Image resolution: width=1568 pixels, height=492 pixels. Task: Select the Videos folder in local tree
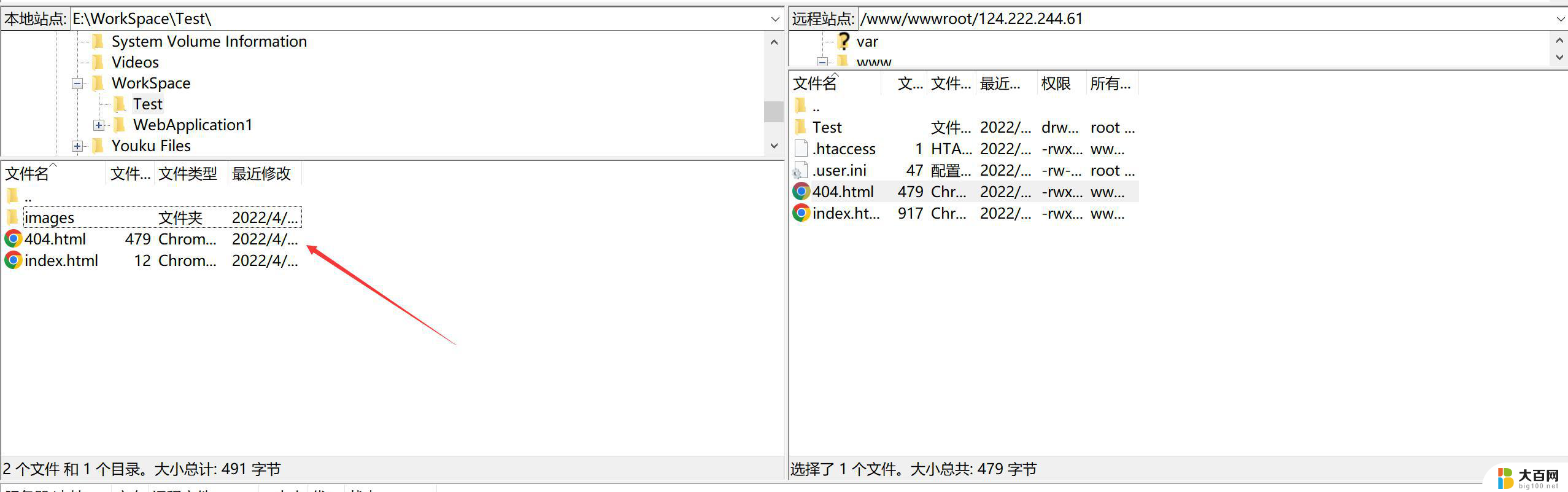click(x=135, y=63)
